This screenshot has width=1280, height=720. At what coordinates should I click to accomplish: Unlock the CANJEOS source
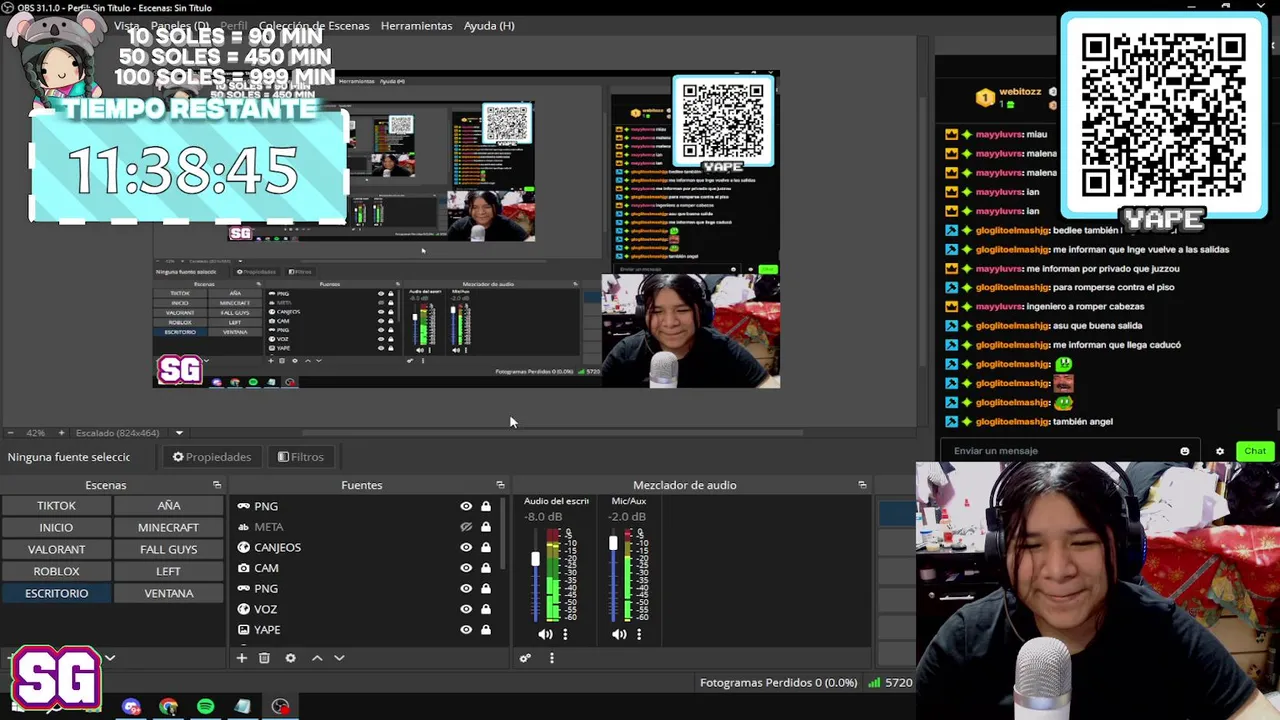(486, 547)
